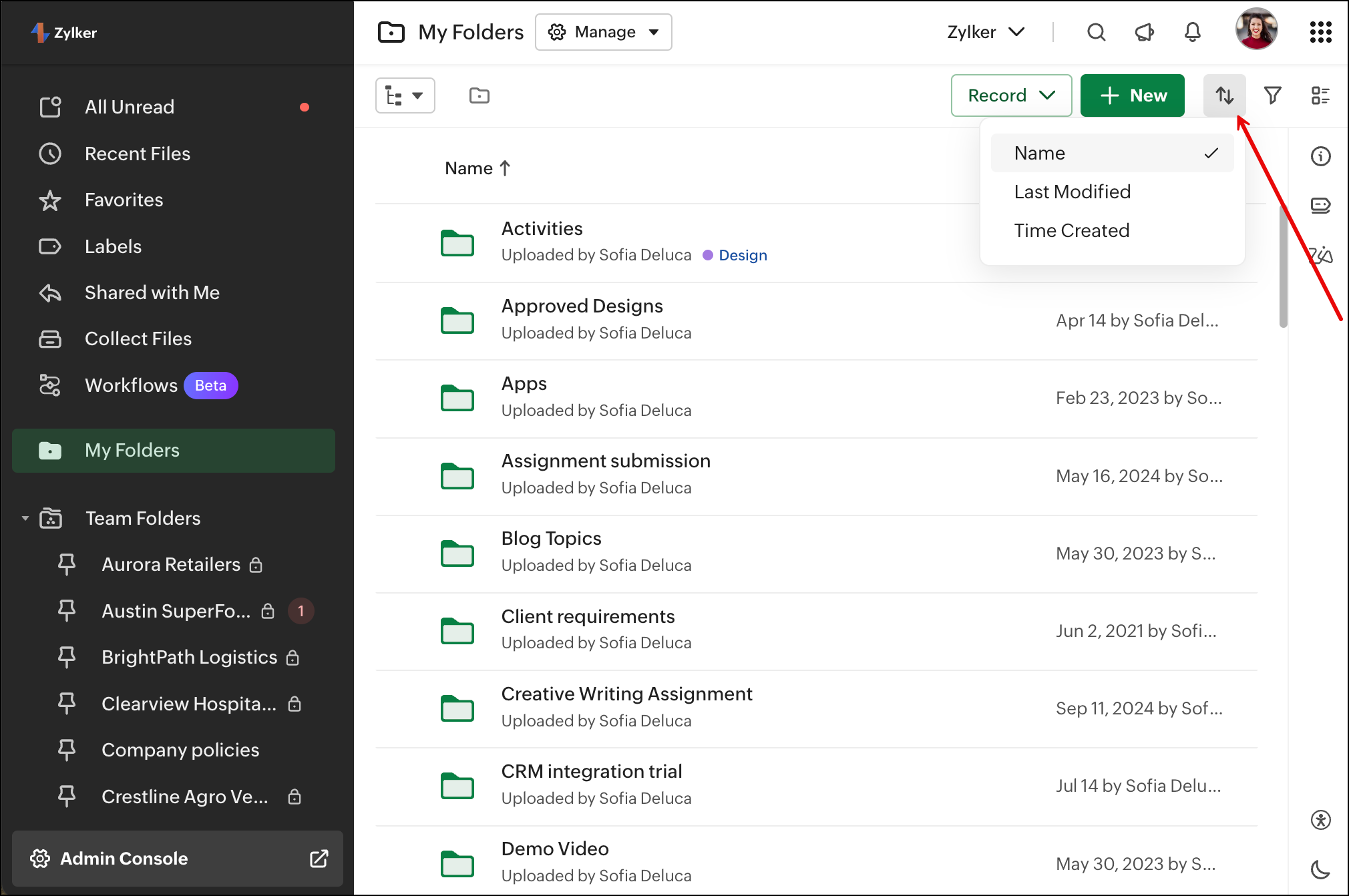The width and height of the screenshot is (1349, 896).
Task: Open Assignment submission folder
Action: click(x=606, y=461)
